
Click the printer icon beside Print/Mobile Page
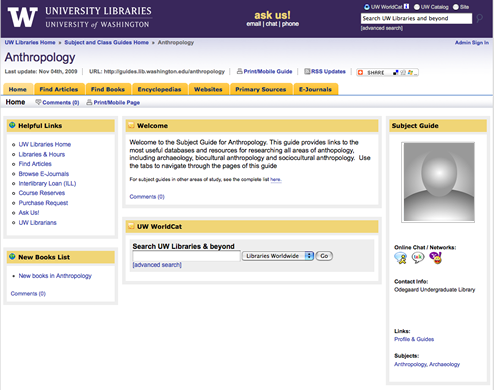pos(89,102)
